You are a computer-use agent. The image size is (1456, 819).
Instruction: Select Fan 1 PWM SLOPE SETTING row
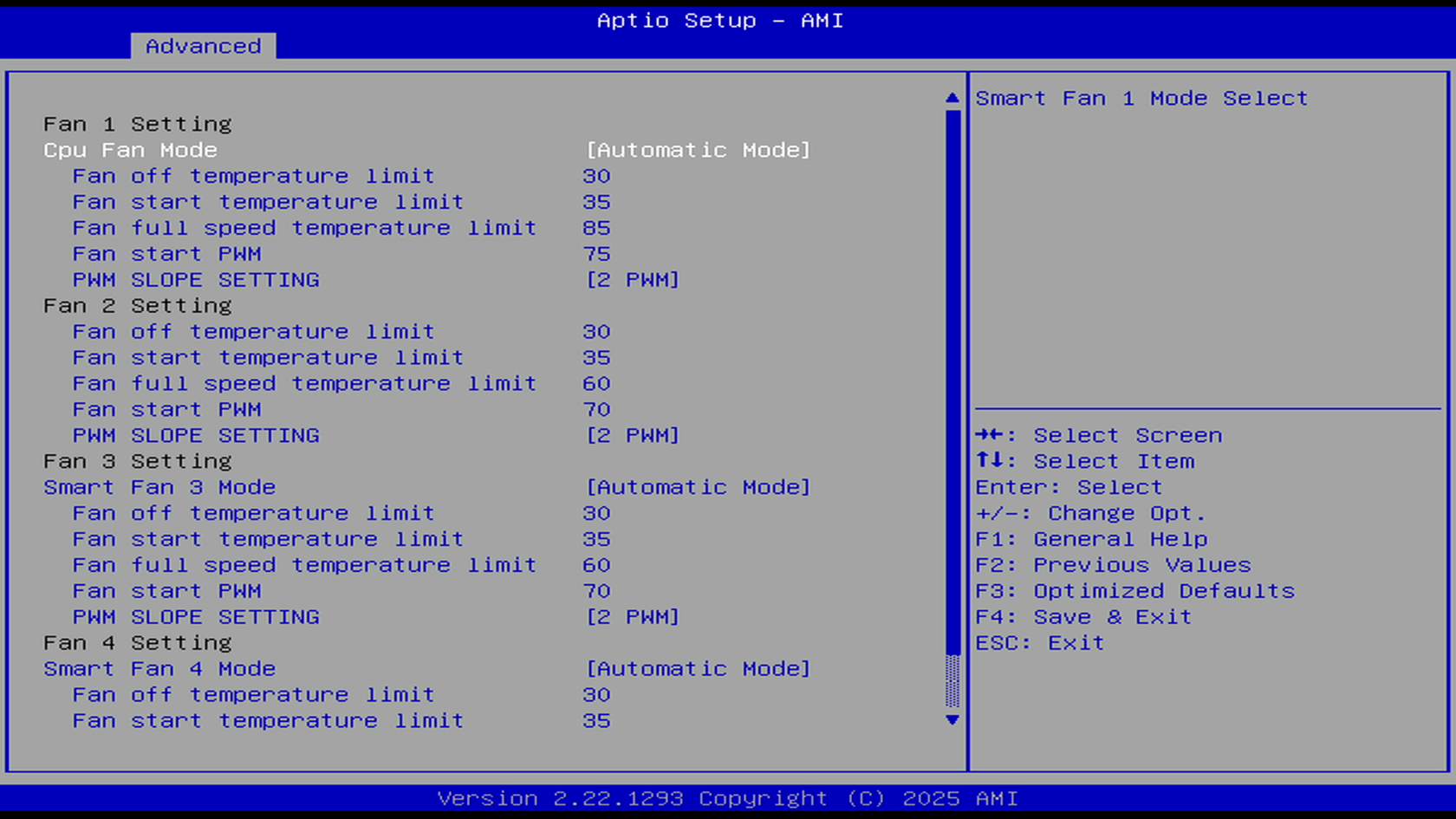(x=196, y=280)
